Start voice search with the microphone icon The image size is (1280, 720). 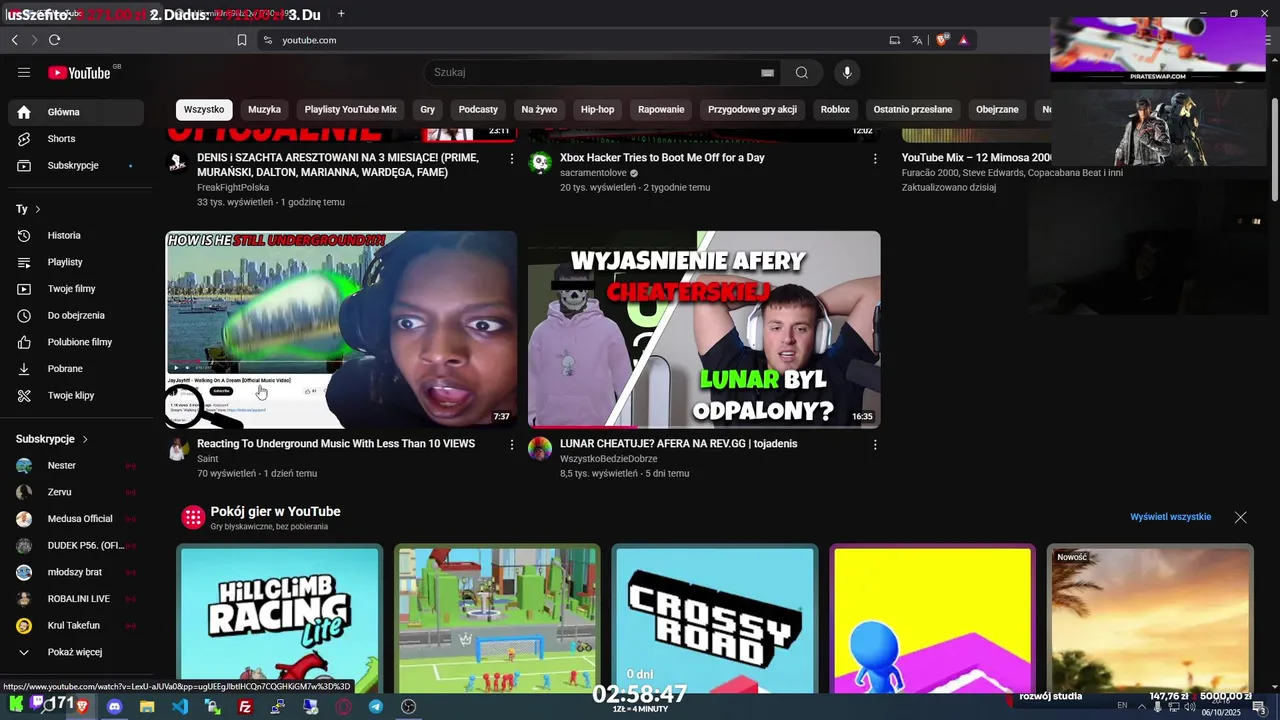[x=847, y=72]
